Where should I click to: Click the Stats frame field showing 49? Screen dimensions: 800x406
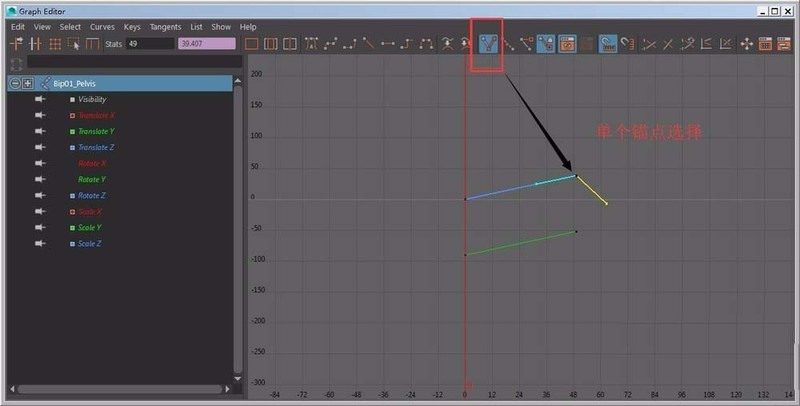pos(150,44)
